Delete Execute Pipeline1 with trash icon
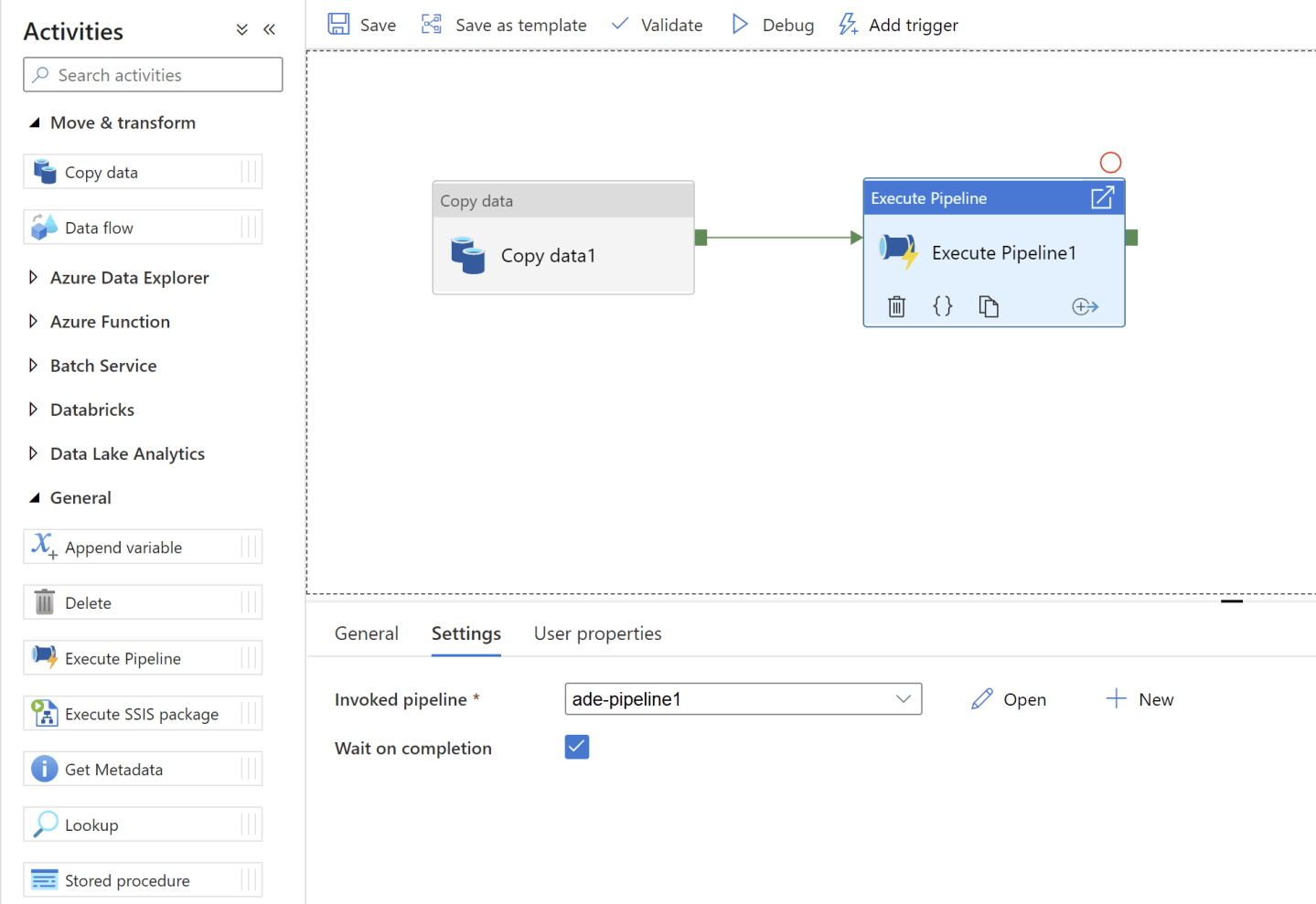1316x904 pixels. coord(896,306)
